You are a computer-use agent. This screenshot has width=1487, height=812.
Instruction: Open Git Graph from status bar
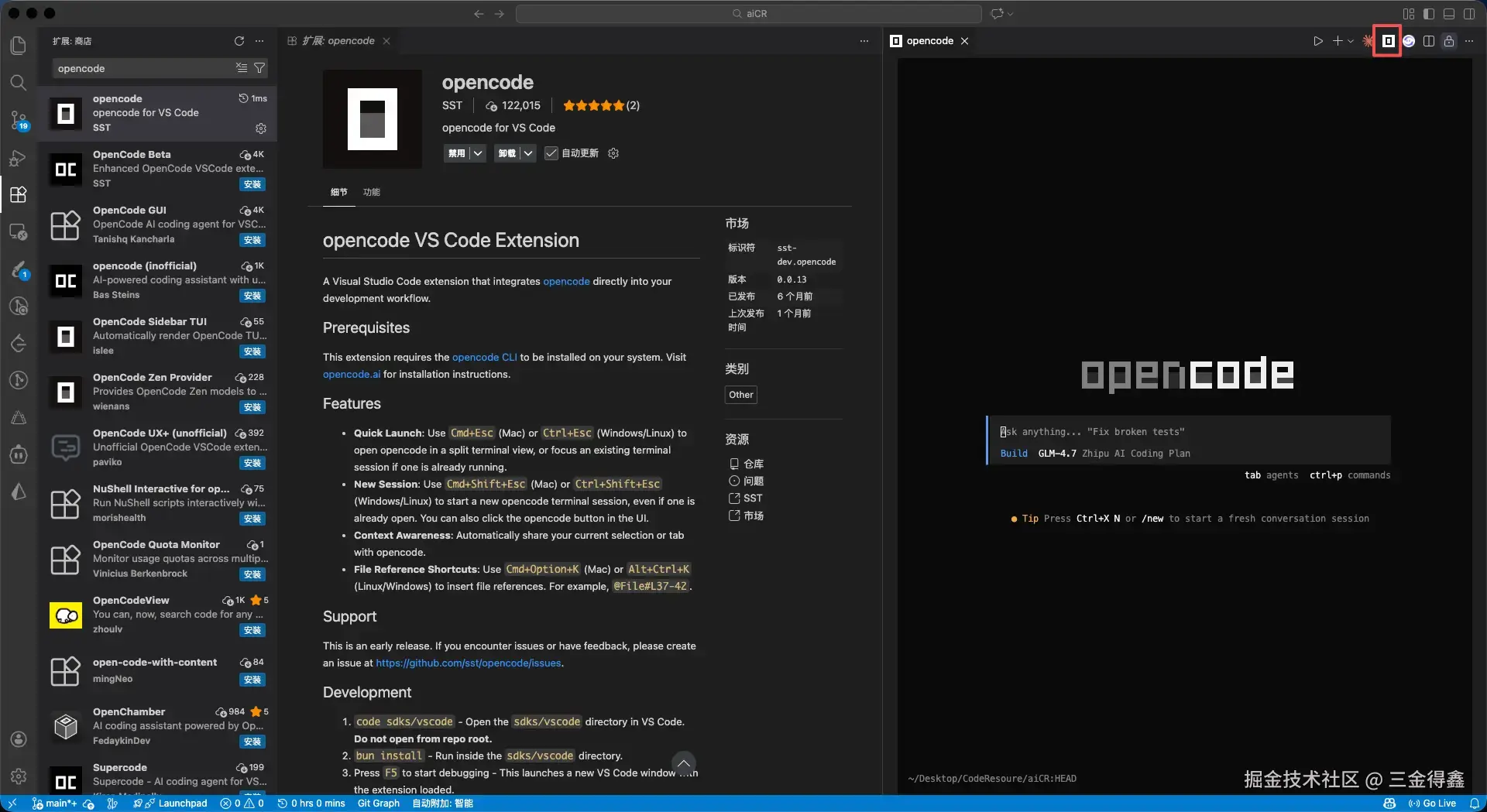(x=379, y=803)
